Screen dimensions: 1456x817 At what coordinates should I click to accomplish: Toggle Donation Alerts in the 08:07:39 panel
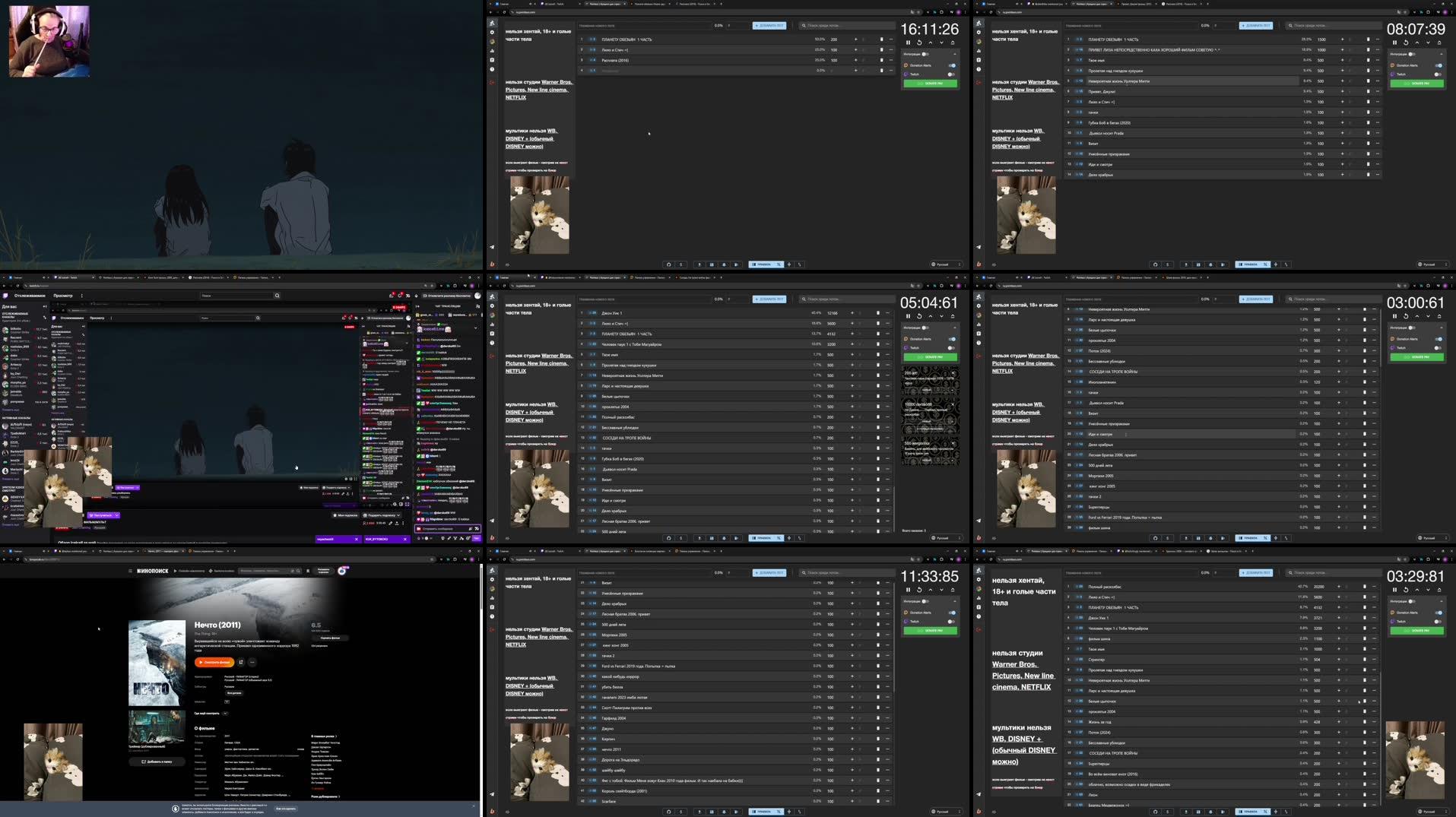click(1438, 65)
